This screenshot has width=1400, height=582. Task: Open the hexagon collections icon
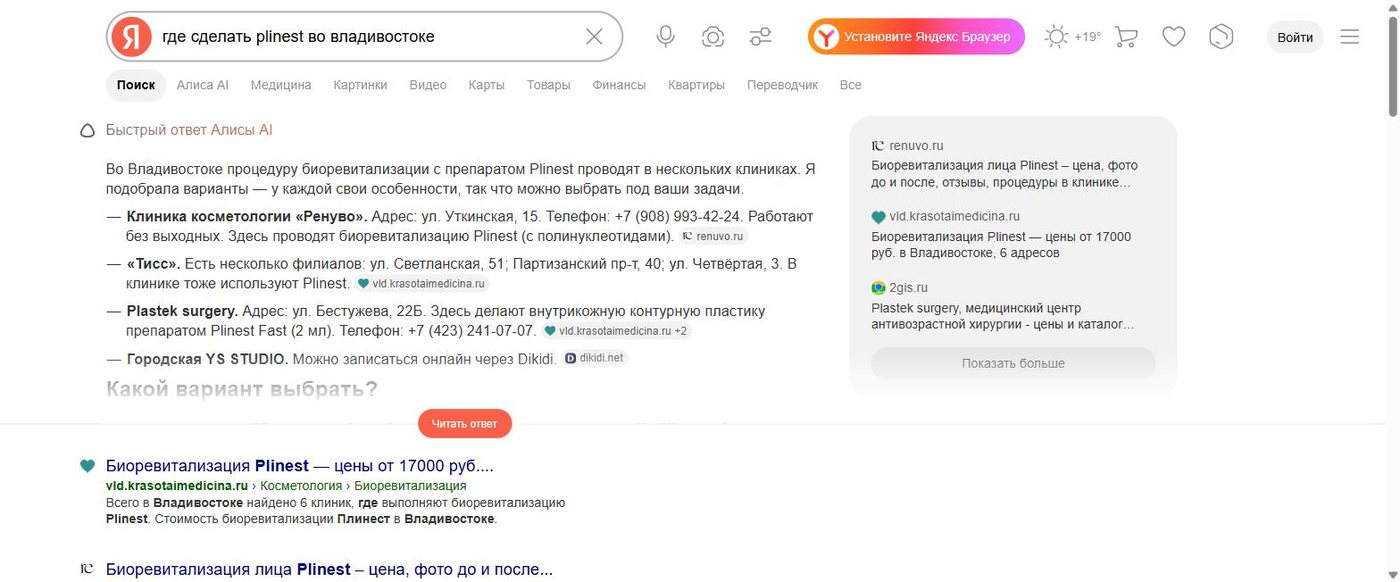coord(1221,37)
